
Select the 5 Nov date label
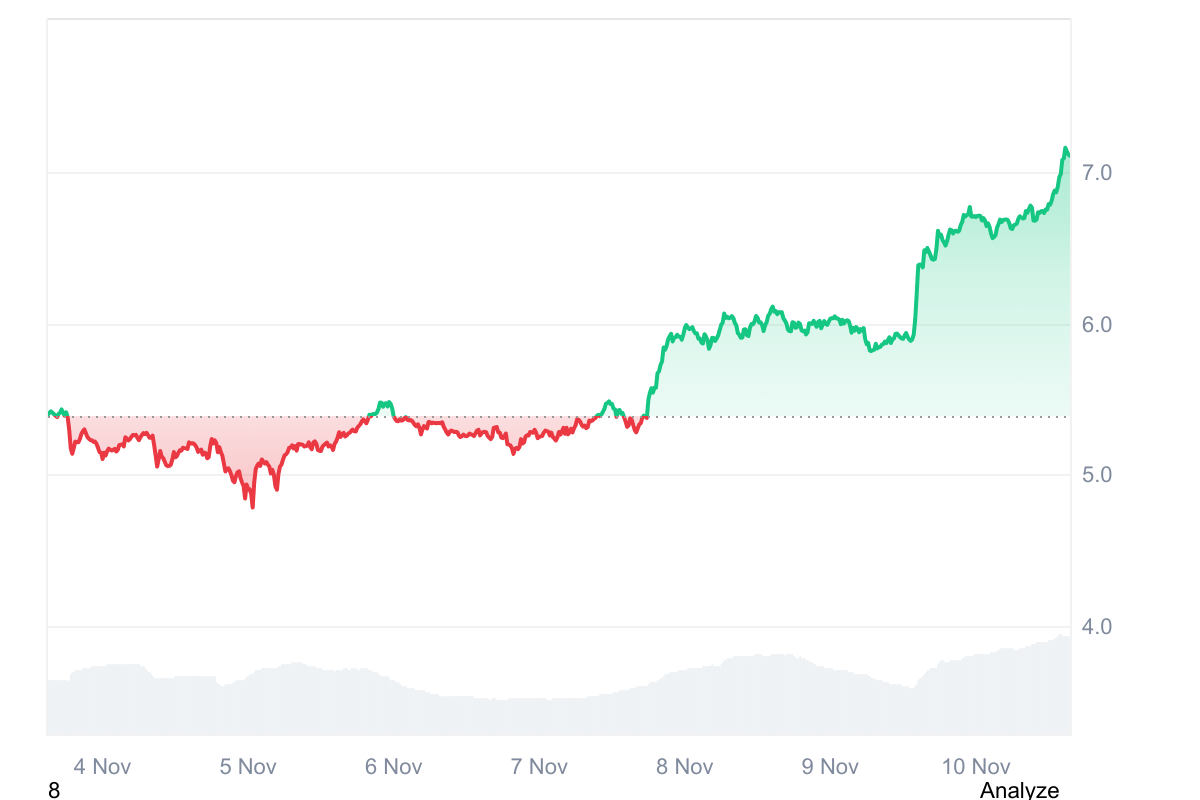tap(248, 767)
